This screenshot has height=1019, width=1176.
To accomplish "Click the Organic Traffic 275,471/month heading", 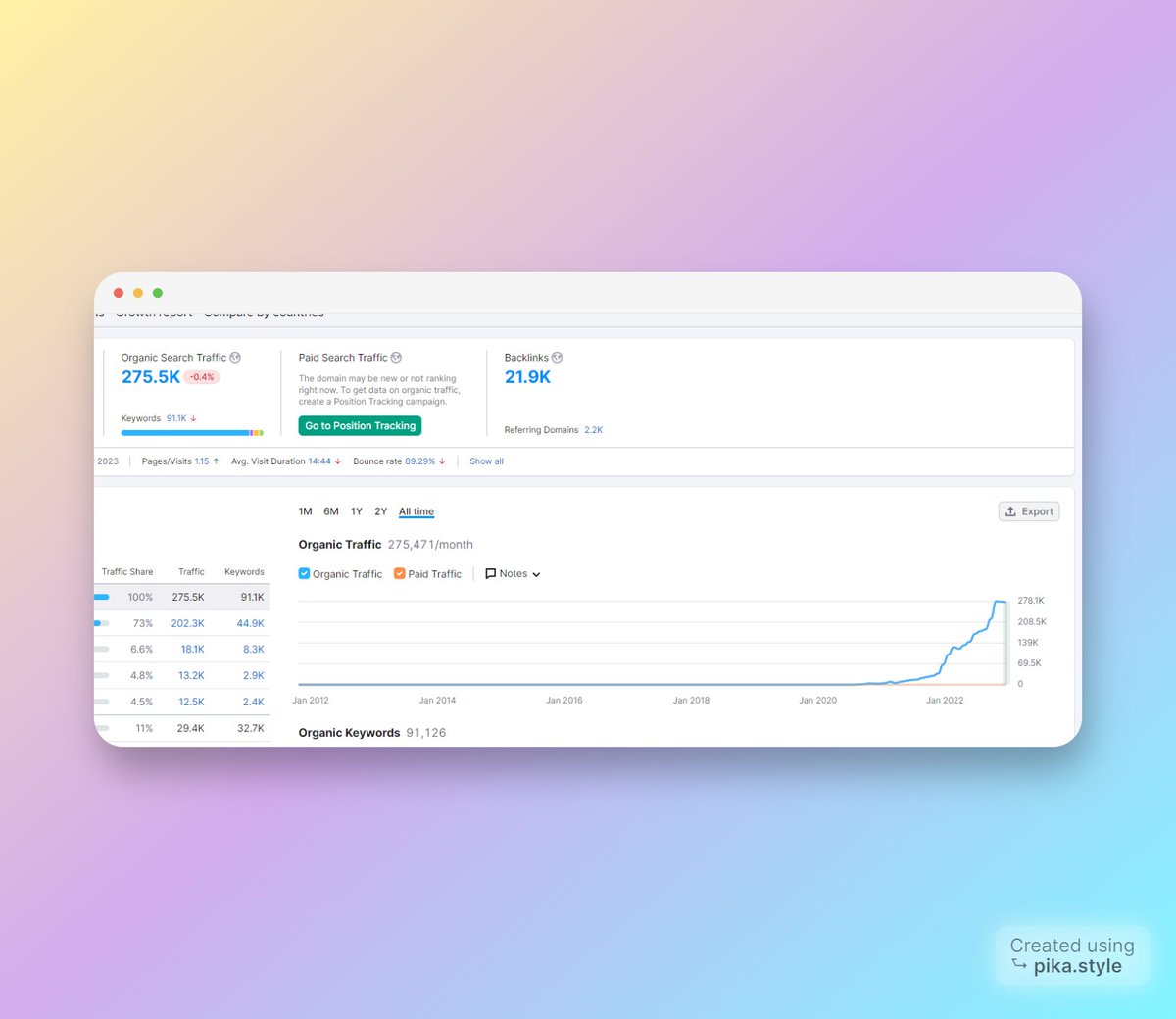I will [x=386, y=545].
